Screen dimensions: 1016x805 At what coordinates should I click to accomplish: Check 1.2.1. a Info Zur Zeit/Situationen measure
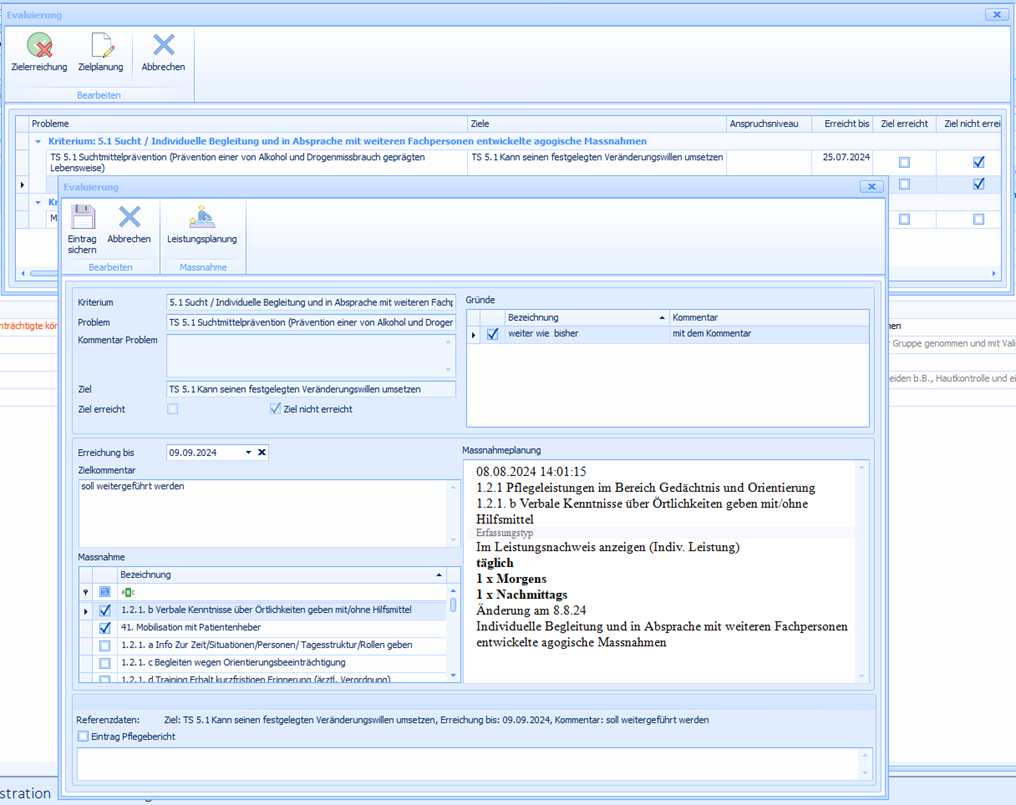click(105, 646)
